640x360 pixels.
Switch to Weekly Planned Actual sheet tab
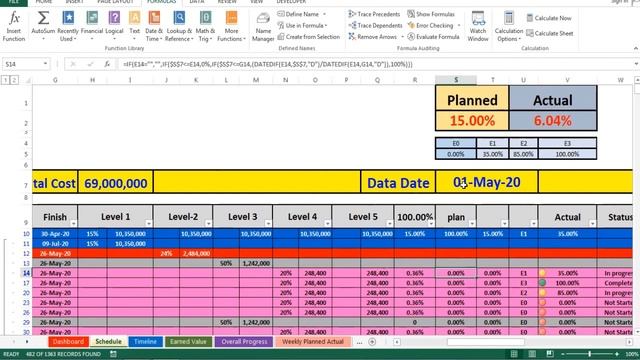click(x=313, y=342)
